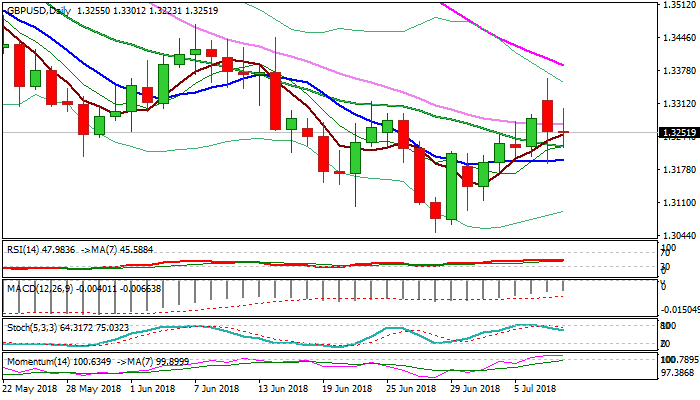This screenshot has width=700, height=400.
Task: Click the 28 May 2018 date label
Action: tap(94, 389)
